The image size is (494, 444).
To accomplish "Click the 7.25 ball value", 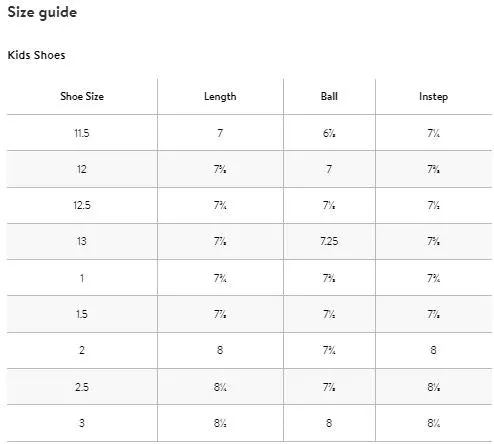I will [x=329, y=241].
